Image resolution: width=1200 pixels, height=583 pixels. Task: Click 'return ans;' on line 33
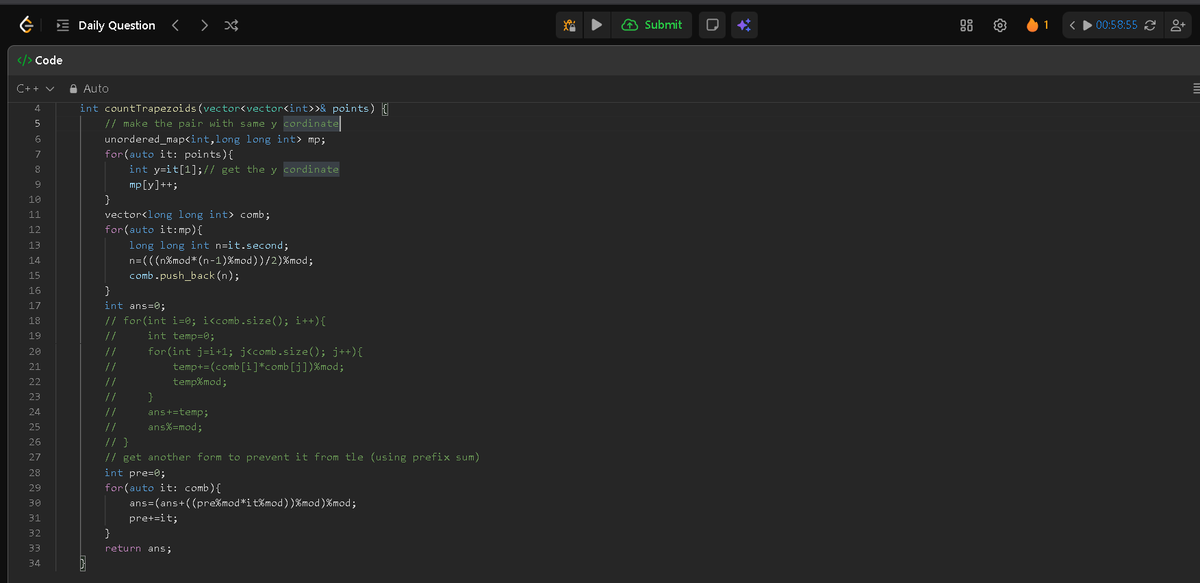pyautogui.click(x=138, y=548)
